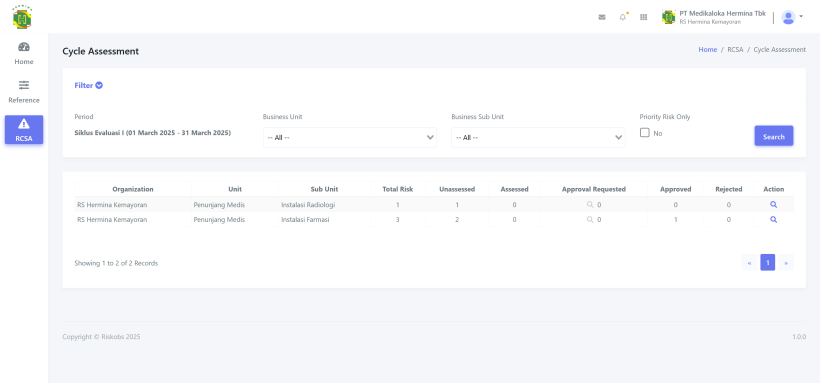The height and width of the screenshot is (383, 820).
Task: Click the Copyright Riskobs 2025 footer text
Action: pyautogui.click(x=101, y=337)
